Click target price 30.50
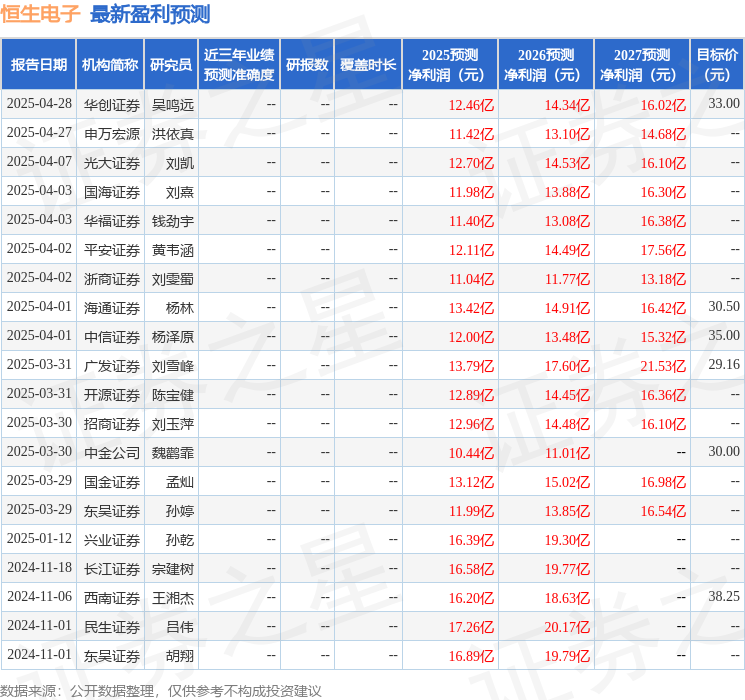 (x=724, y=307)
